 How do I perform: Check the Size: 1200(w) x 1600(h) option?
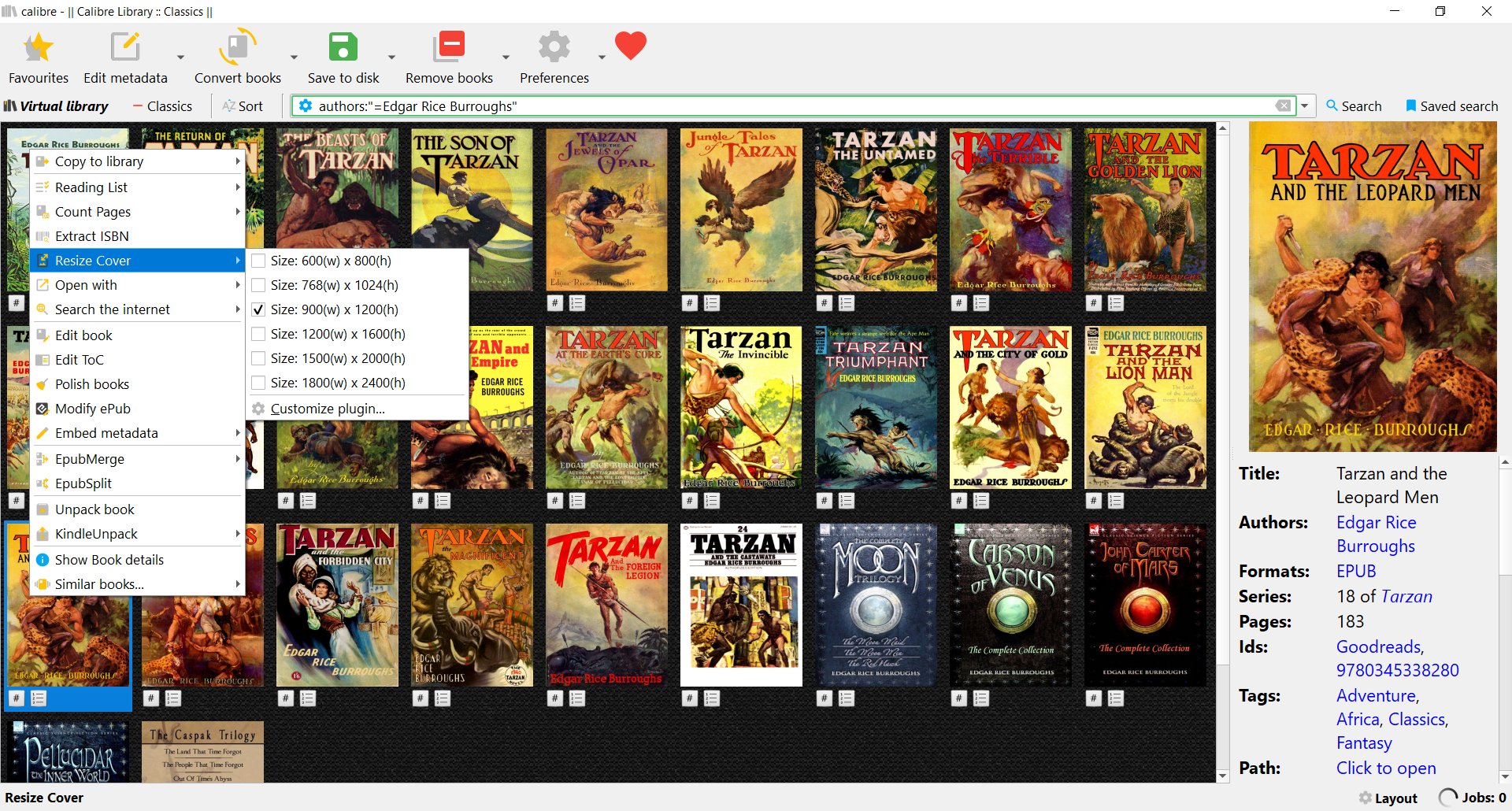(x=258, y=334)
